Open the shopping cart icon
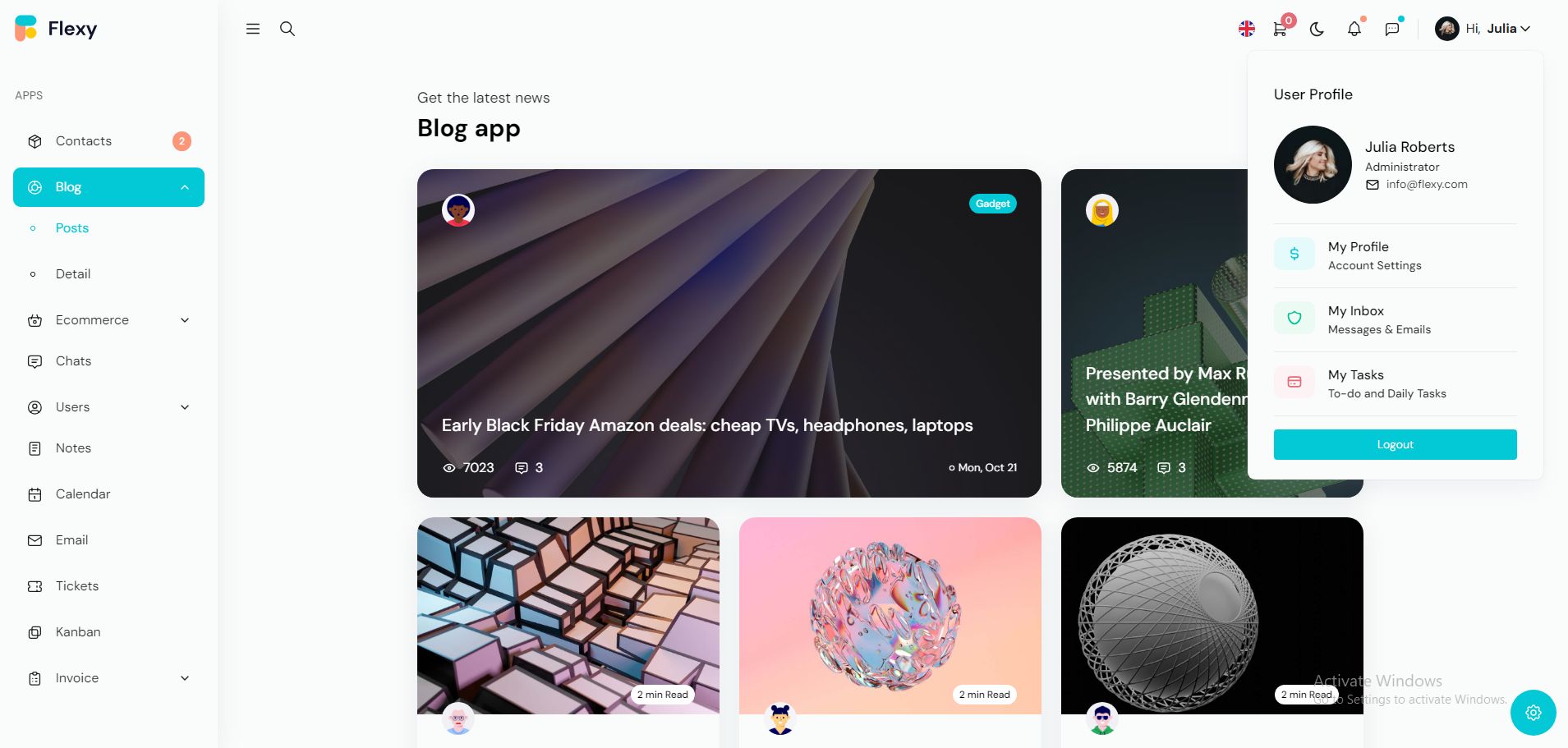This screenshot has width=1568, height=748. pyautogui.click(x=1280, y=29)
